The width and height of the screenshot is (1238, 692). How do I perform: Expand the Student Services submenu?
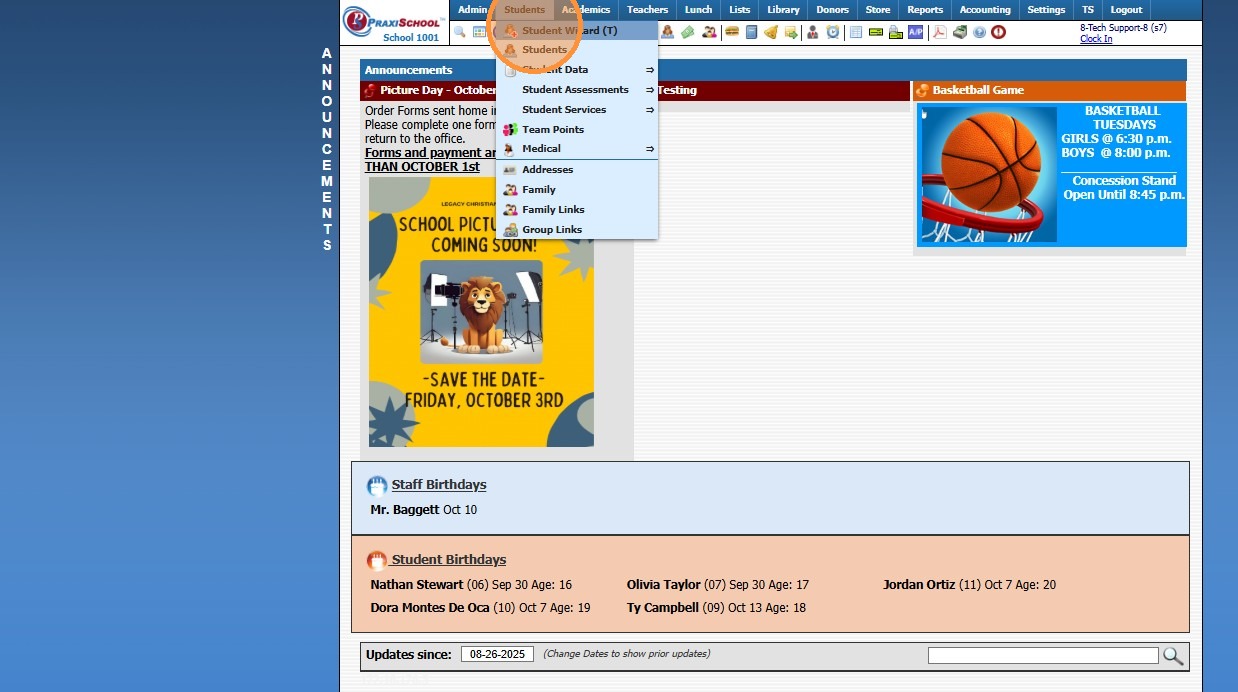click(x=577, y=109)
